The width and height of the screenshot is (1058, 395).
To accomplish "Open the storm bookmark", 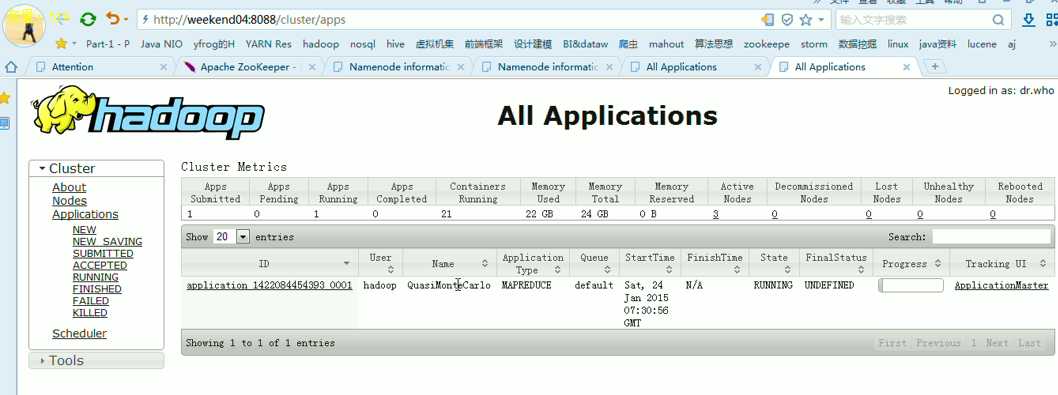I will 814,44.
